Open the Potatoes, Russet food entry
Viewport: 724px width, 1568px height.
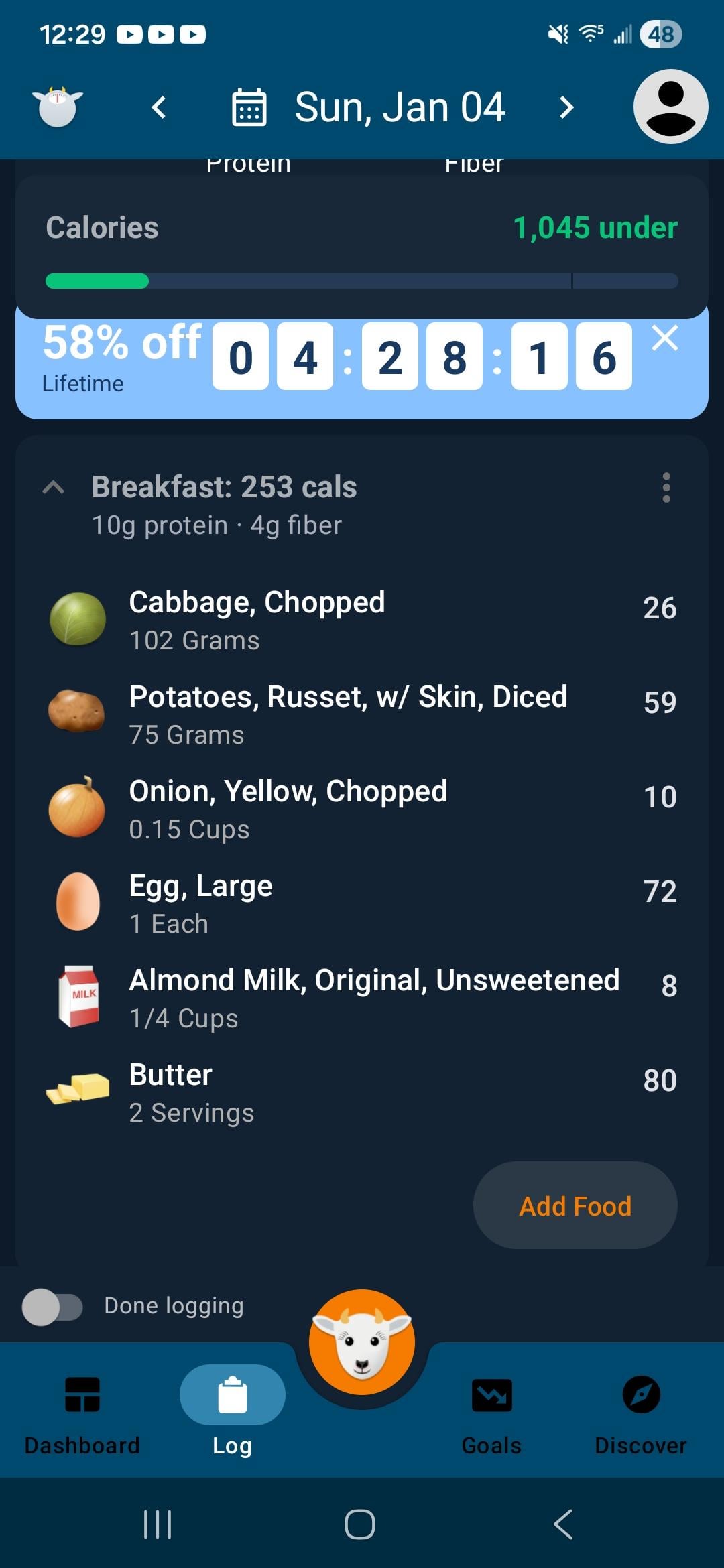[x=348, y=714]
